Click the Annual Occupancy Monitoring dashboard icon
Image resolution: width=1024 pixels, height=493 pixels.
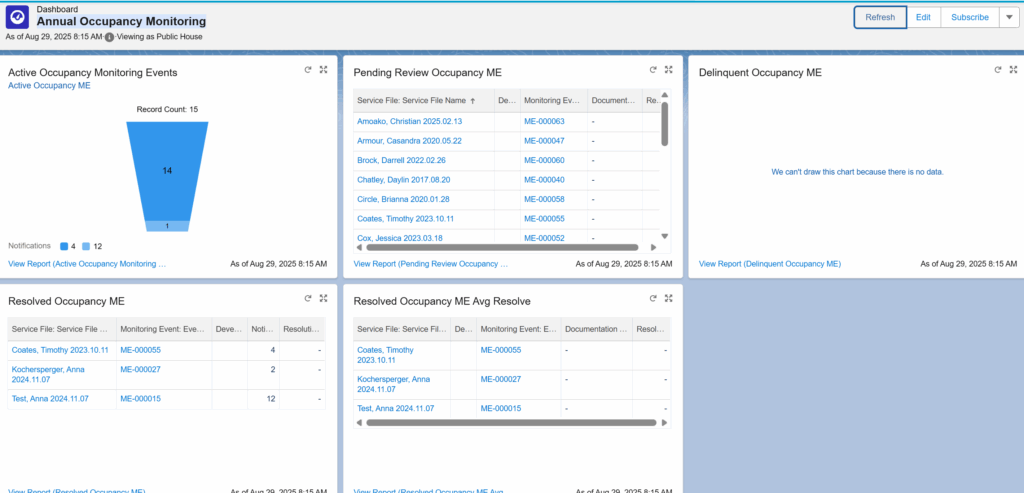tap(18, 19)
